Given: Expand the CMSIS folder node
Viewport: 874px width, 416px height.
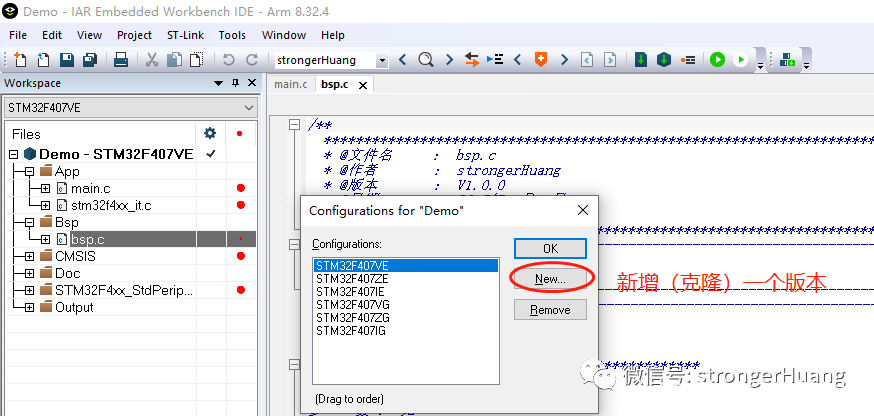Looking at the screenshot, I should 30,257.
